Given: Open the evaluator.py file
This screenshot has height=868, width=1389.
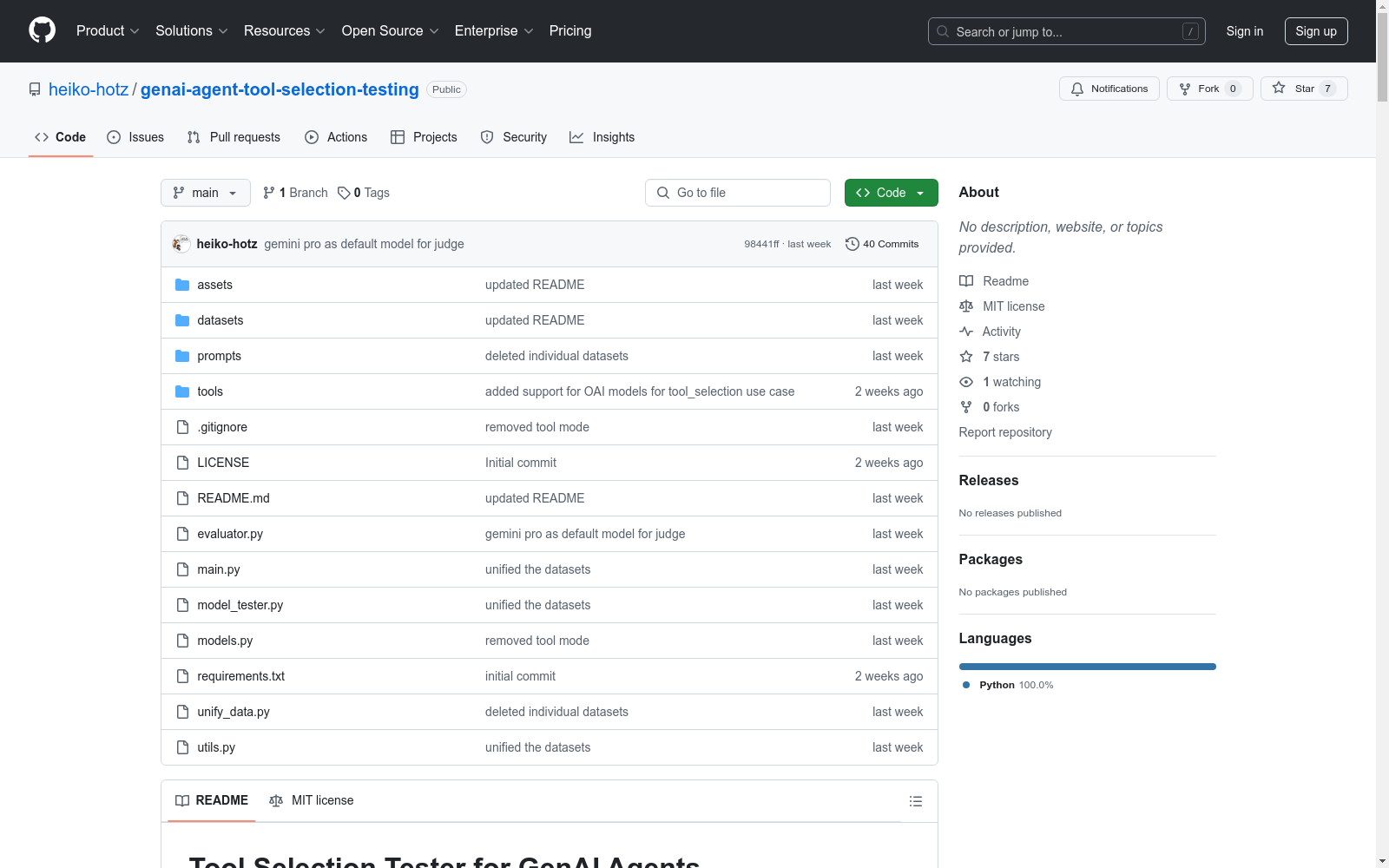Looking at the screenshot, I should point(230,534).
